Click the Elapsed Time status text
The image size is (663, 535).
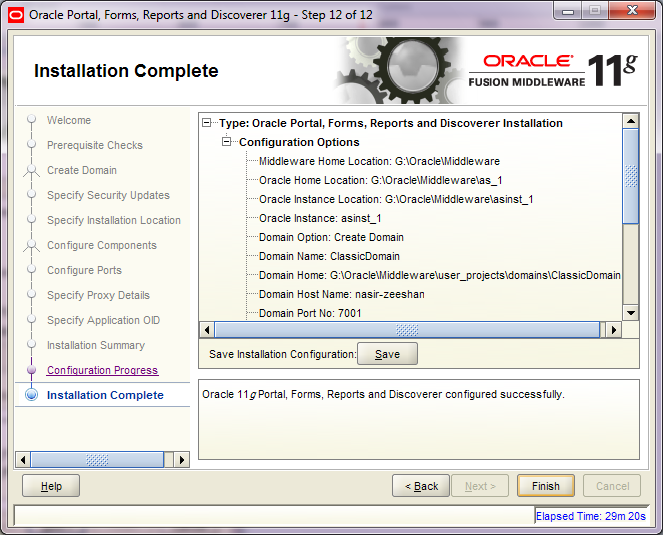click(591, 516)
